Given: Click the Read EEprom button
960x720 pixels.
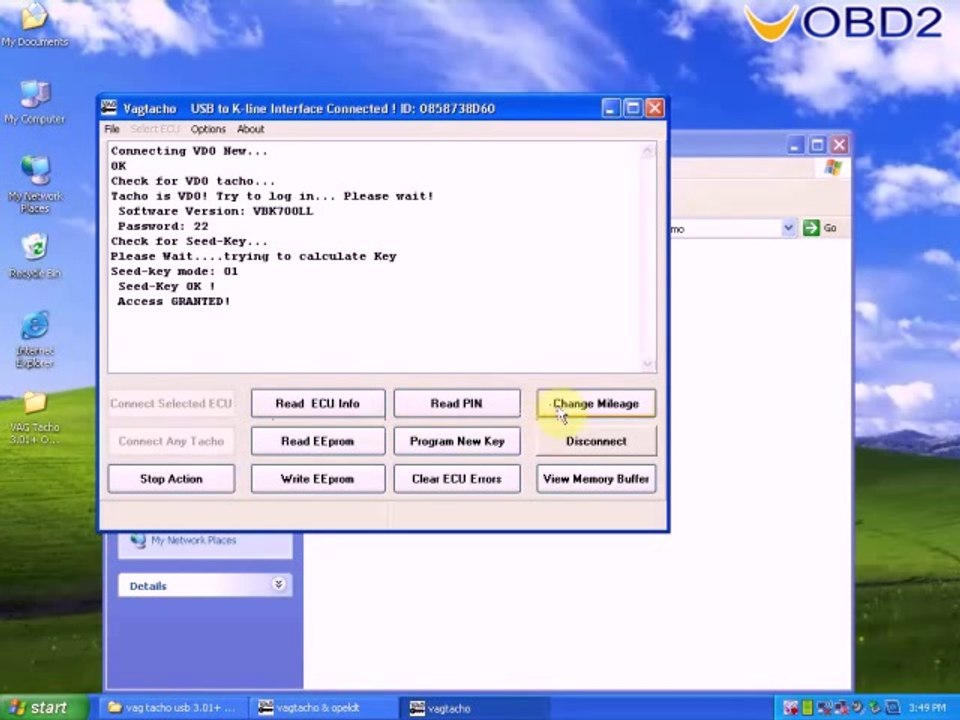Looking at the screenshot, I should [x=318, y=441].
